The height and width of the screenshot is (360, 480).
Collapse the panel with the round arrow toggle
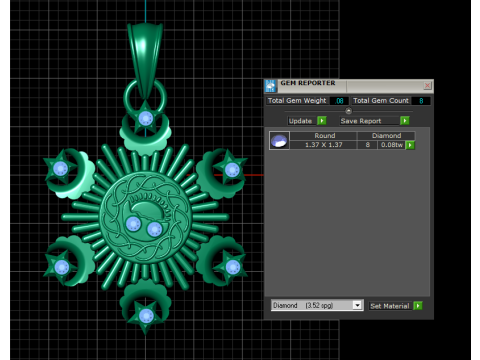click(x=348, y=111)
